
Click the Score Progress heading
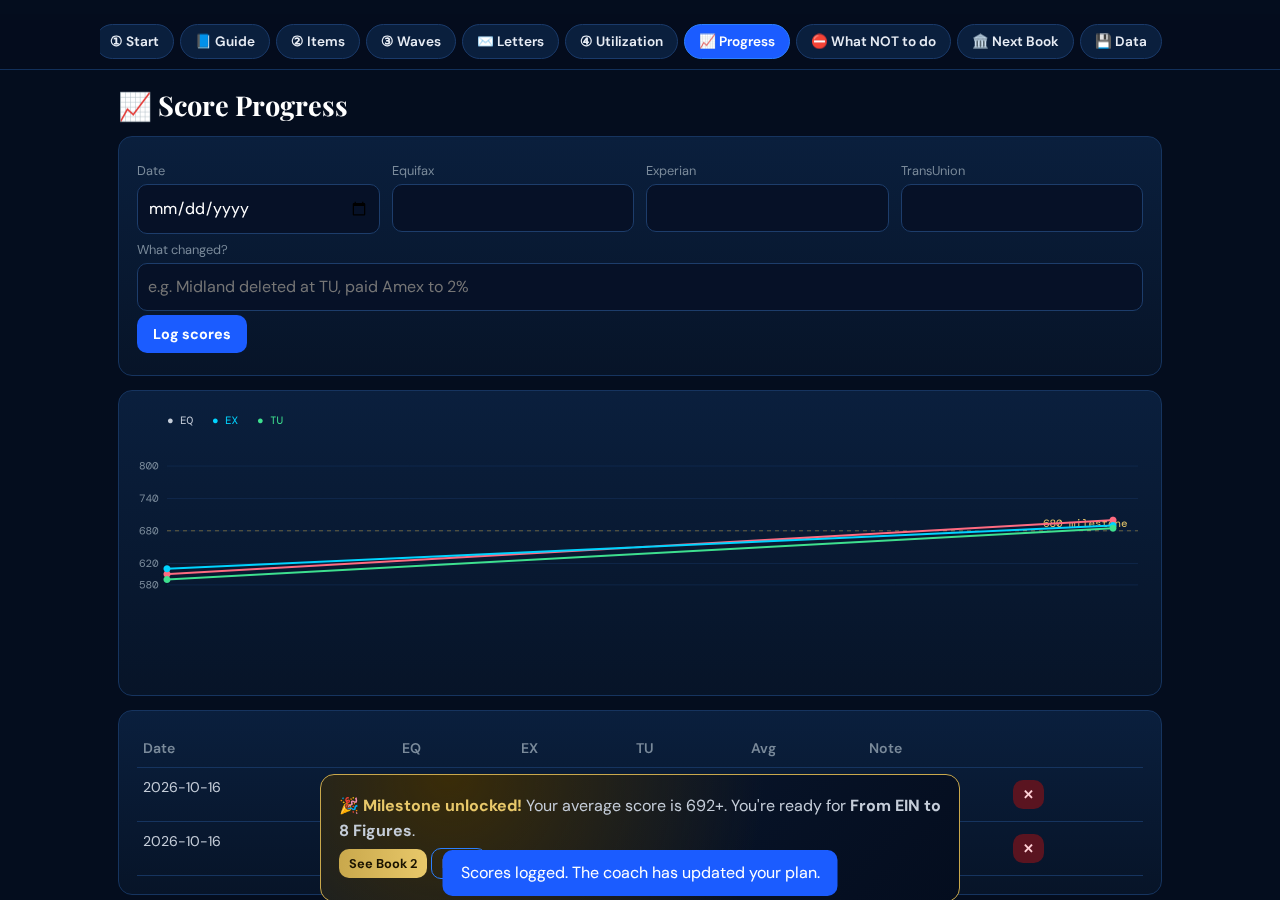[233, 106]
